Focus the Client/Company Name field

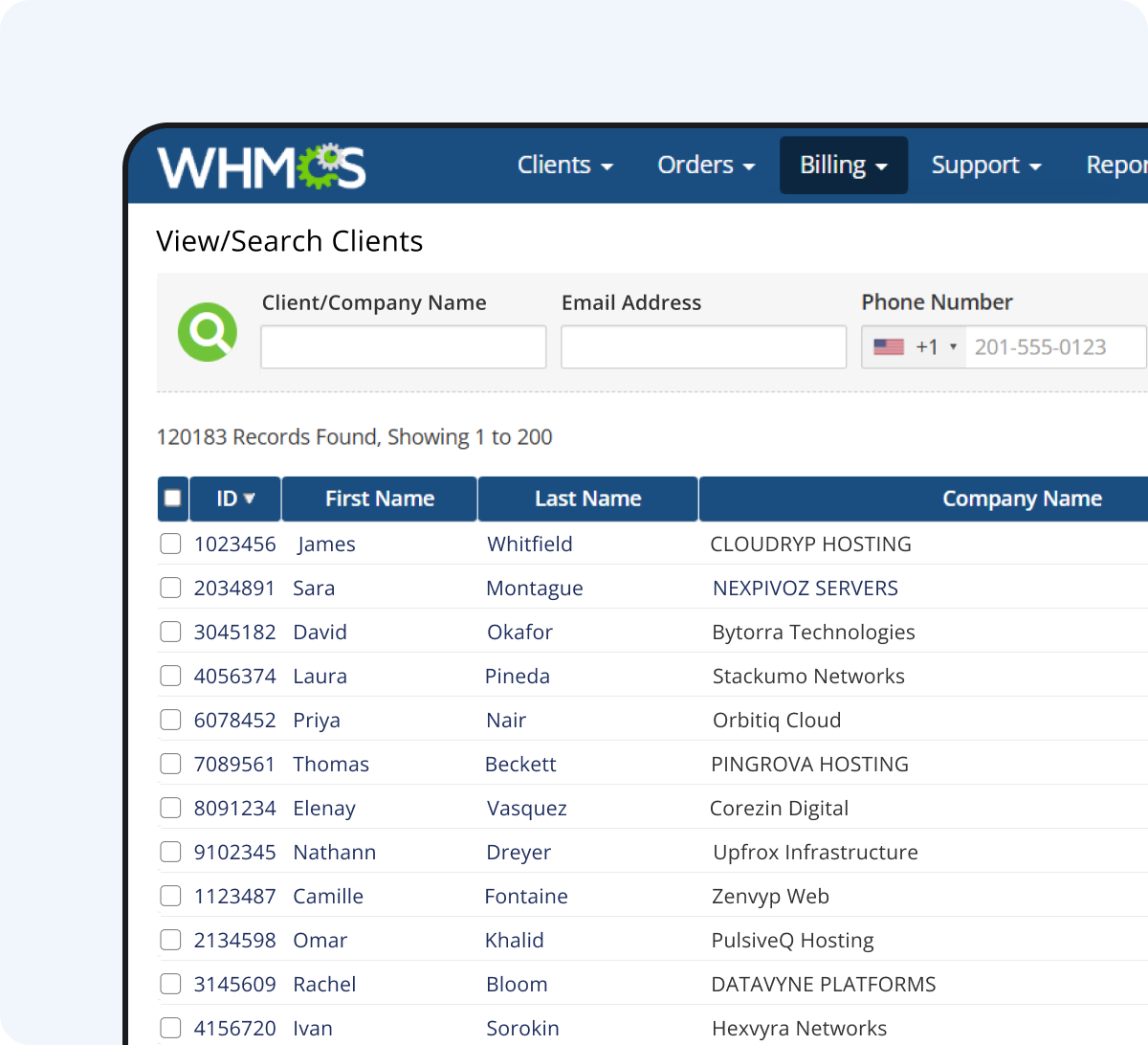tap(404, 346)
